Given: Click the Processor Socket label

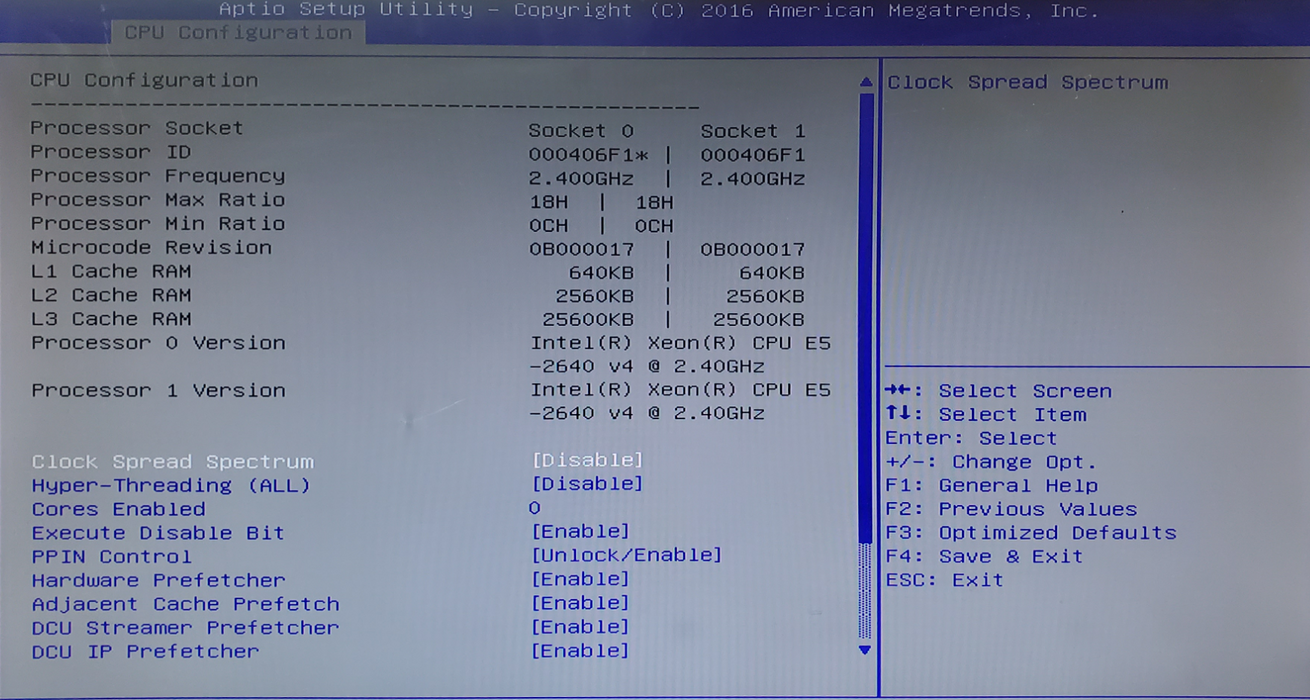Looking at the screenshot, I should click(x=136, y=128).
